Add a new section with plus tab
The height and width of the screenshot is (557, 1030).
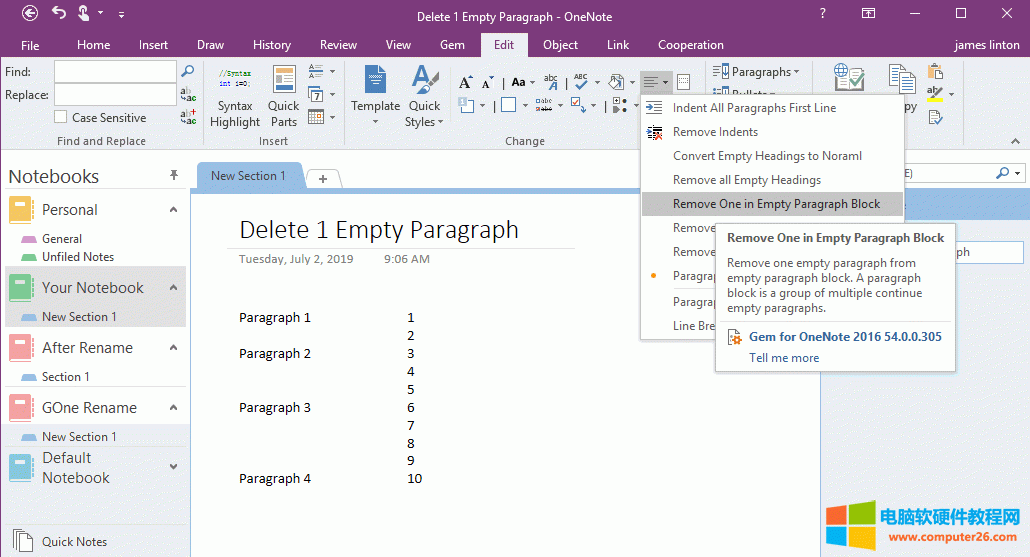coord(322,178)
